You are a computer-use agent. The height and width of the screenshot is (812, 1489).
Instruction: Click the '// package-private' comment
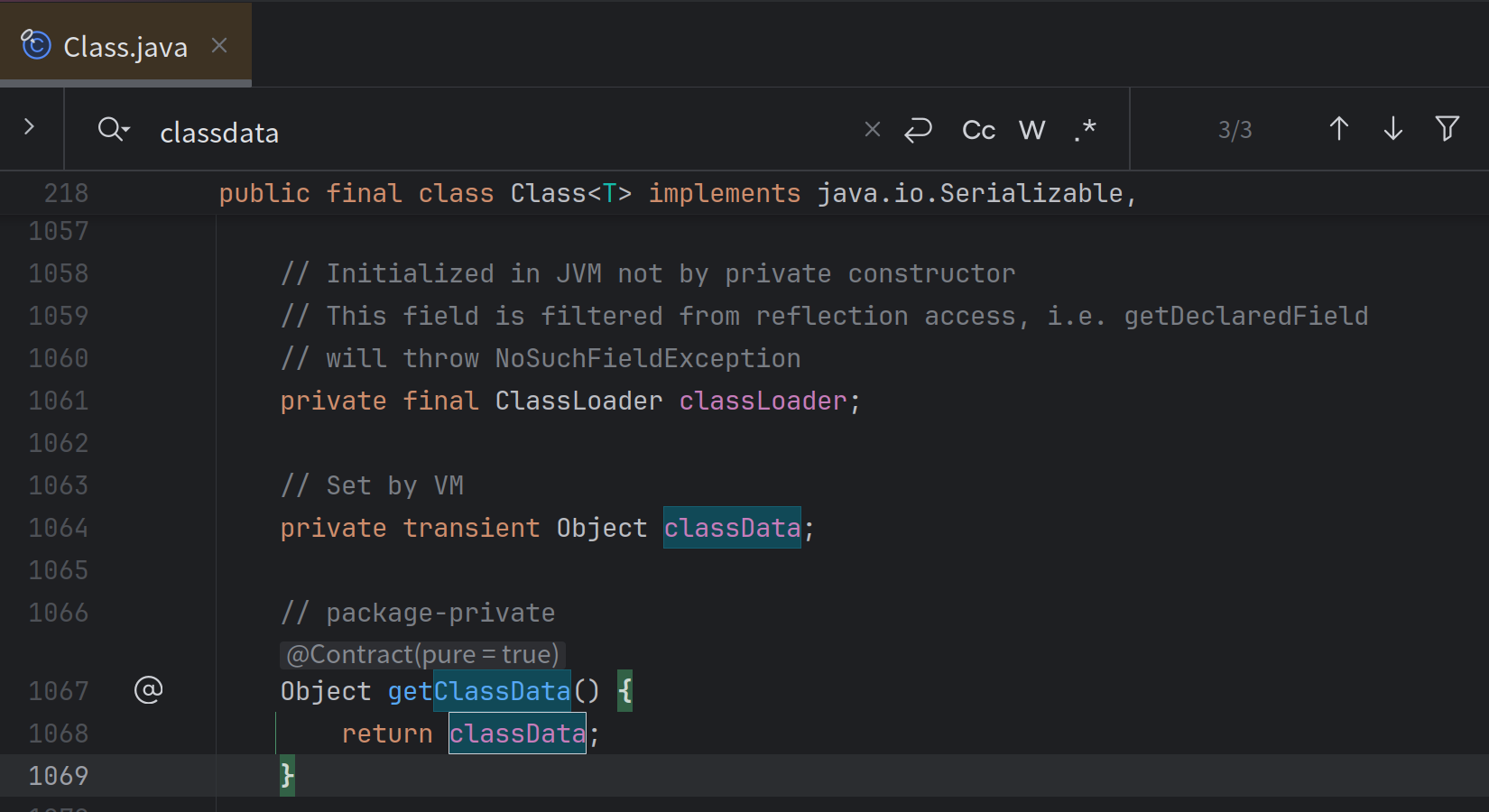click(x=418, y=613)
